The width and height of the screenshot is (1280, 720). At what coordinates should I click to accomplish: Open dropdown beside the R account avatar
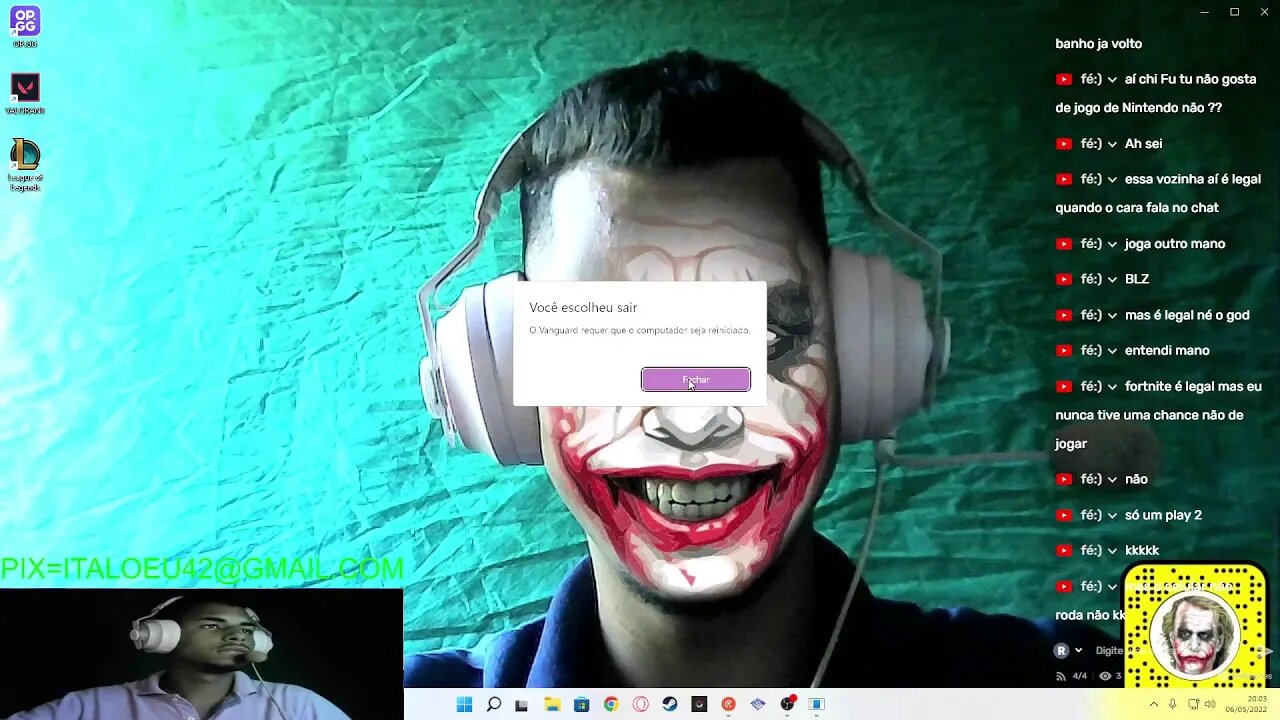[1078, 651]
